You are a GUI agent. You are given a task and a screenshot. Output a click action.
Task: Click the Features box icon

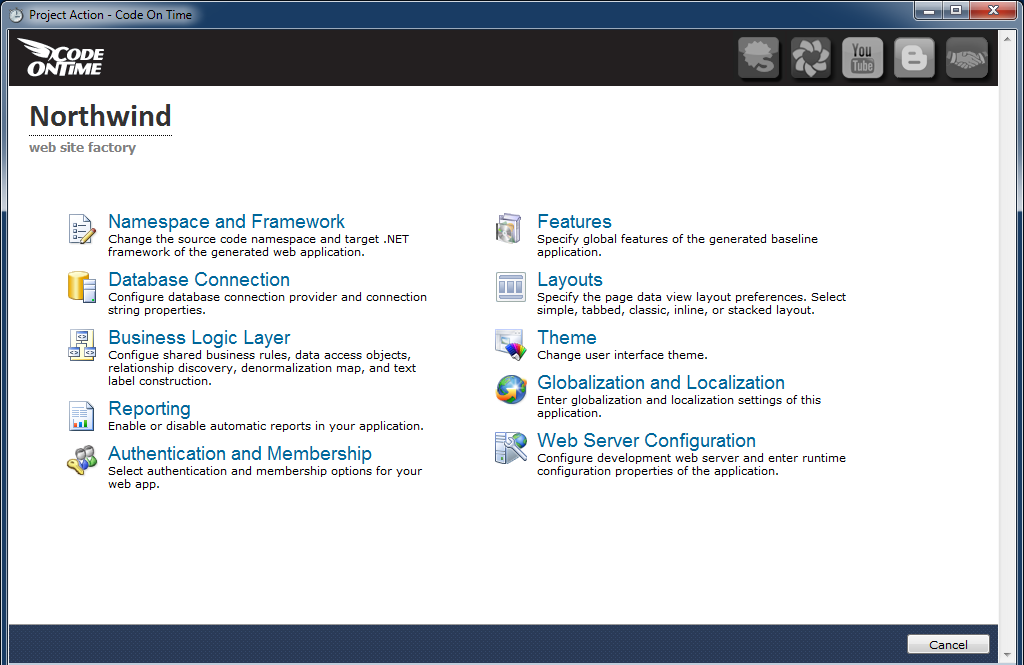(509, 229)
